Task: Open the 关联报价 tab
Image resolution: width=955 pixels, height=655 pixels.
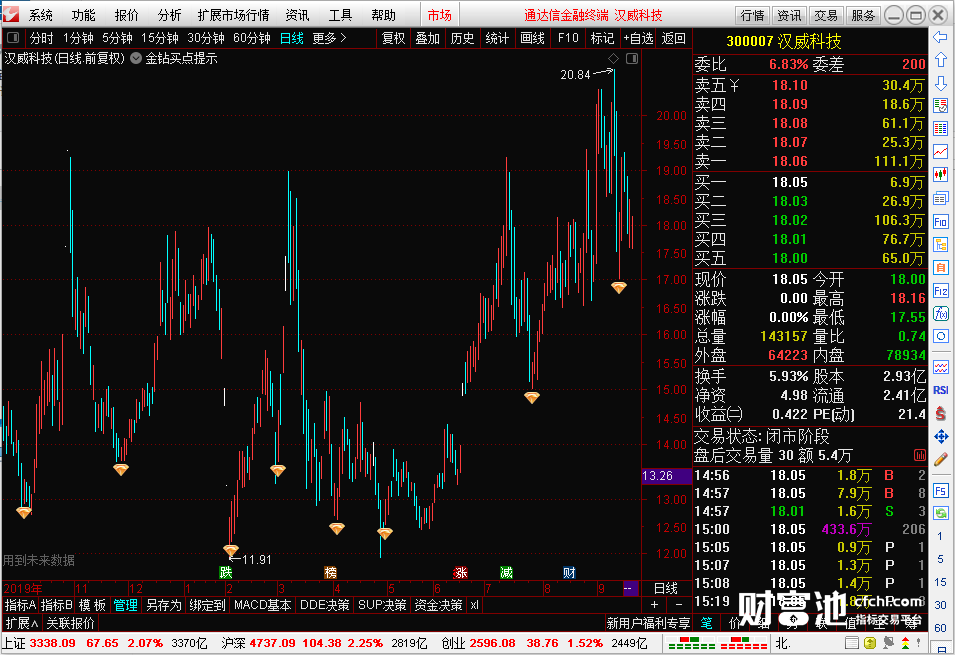Action: (70, 623)
